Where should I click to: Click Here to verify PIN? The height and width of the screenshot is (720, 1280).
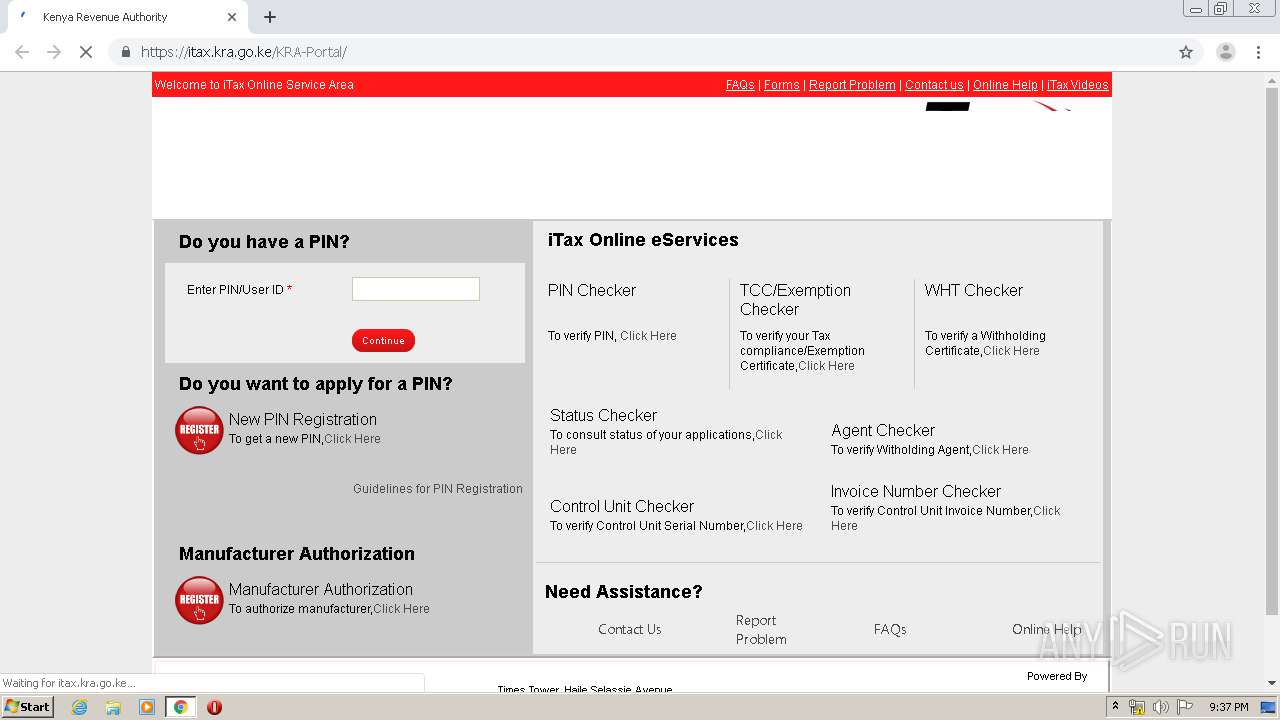click(x=648, y=336)
